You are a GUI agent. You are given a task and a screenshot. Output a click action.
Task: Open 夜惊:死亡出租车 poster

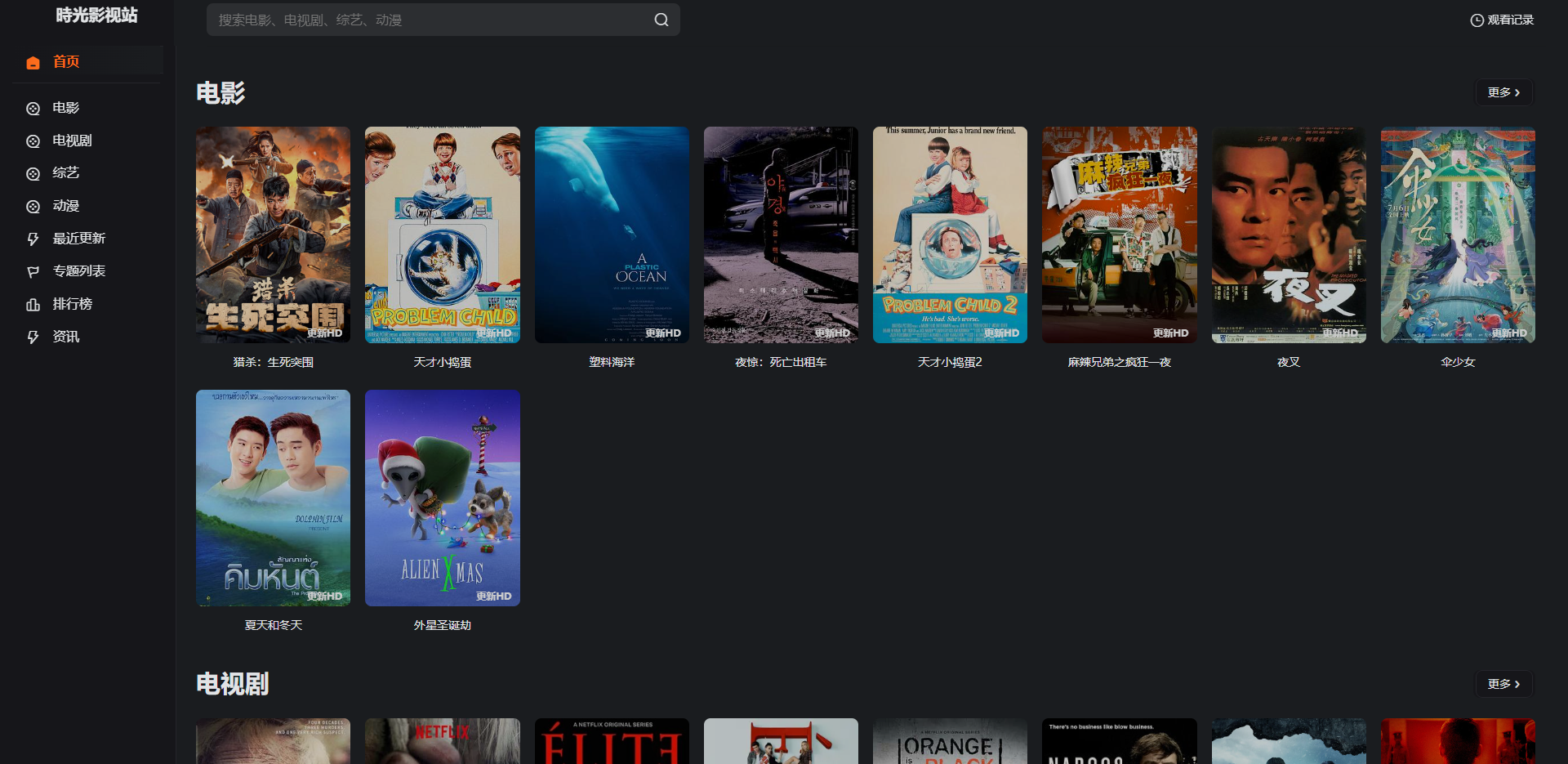(x=781, y=235)
